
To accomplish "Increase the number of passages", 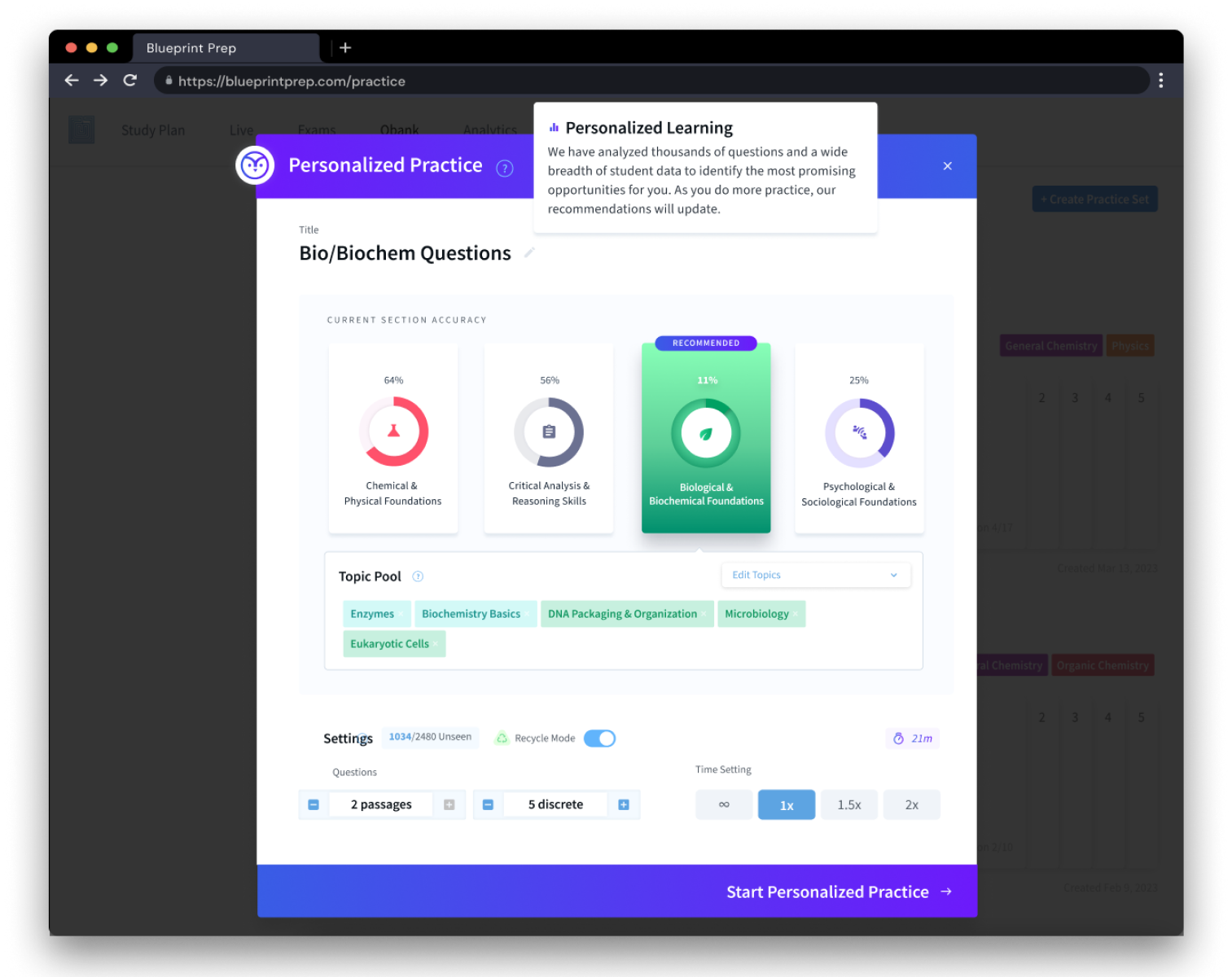I will click(449, 804).
